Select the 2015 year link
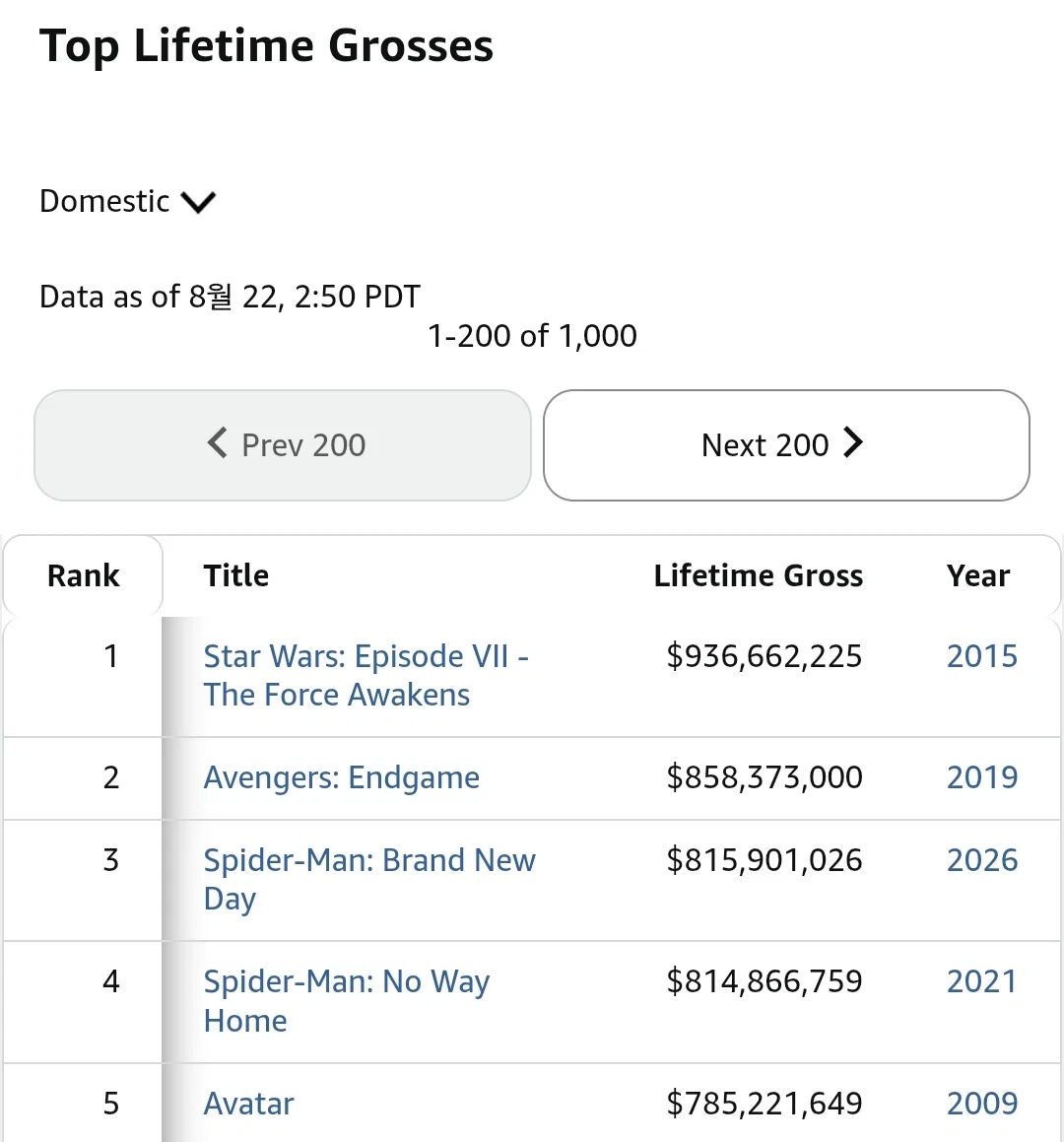The image size is (1064, 1142). (x=981, y=656)
